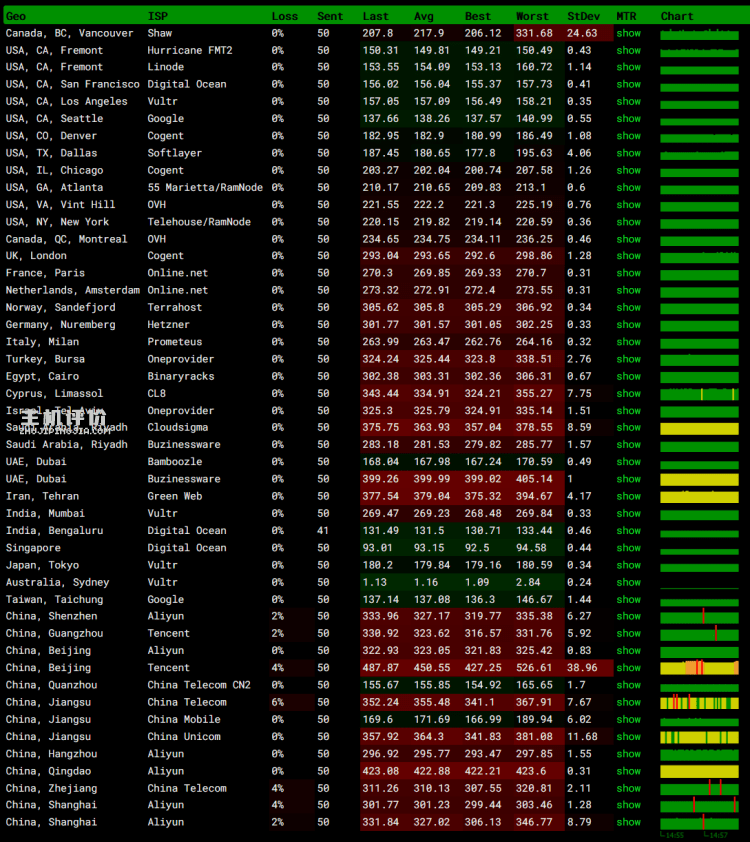Click the Loss column header
This screenshot has height=842, width=750.
[284, 16]
